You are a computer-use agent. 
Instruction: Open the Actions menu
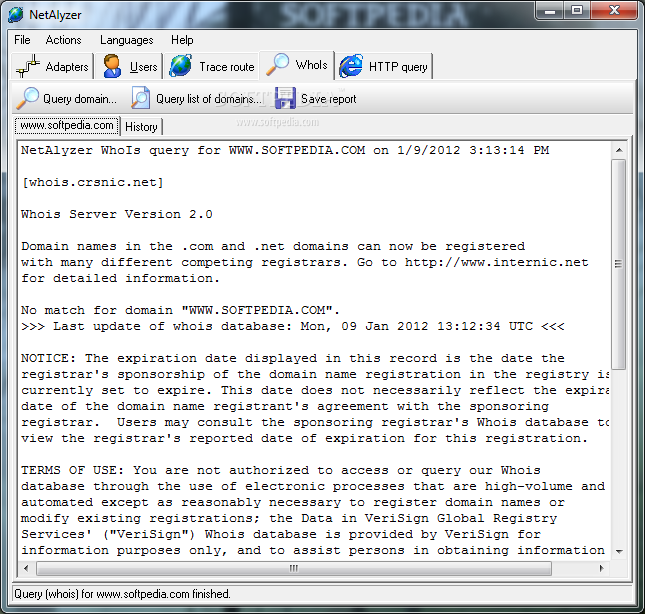point(63,40)
